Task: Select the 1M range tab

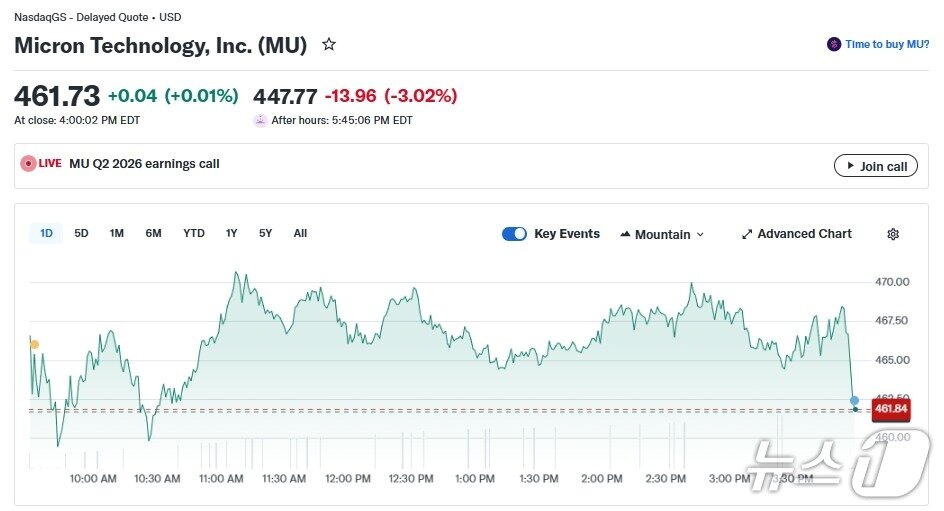Action: [x=117, y=233]
